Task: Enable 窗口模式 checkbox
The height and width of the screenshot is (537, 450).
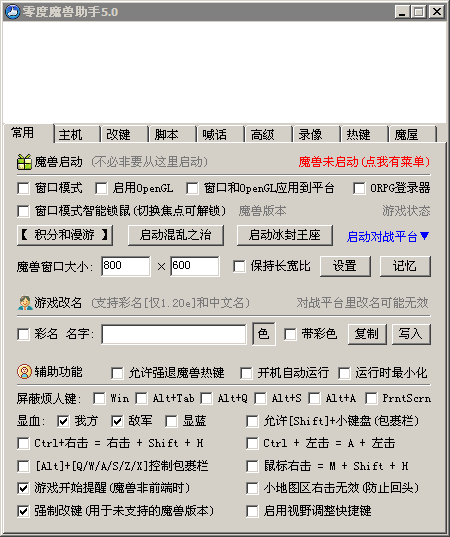Action: (x=23, y=188)
